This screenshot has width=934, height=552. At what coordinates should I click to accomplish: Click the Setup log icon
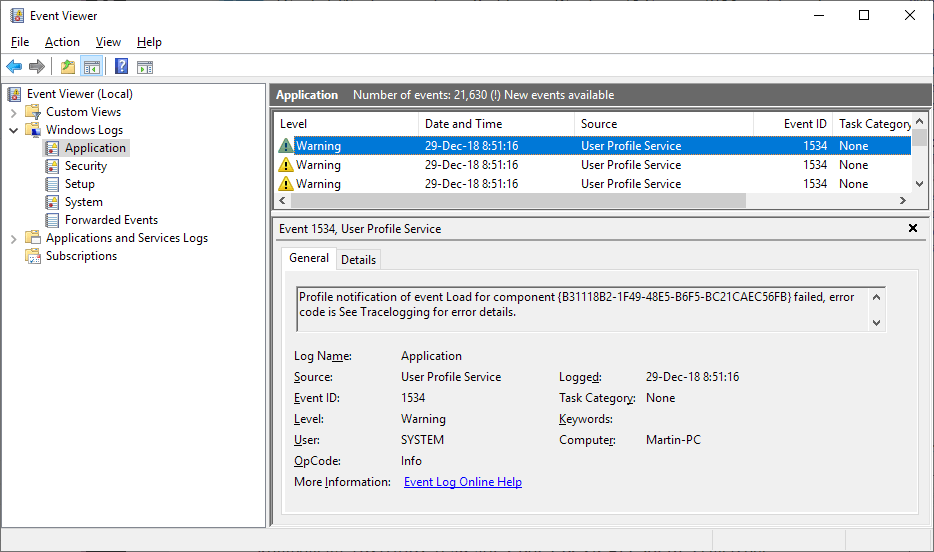pyautogui.click(x=52, y=184)
